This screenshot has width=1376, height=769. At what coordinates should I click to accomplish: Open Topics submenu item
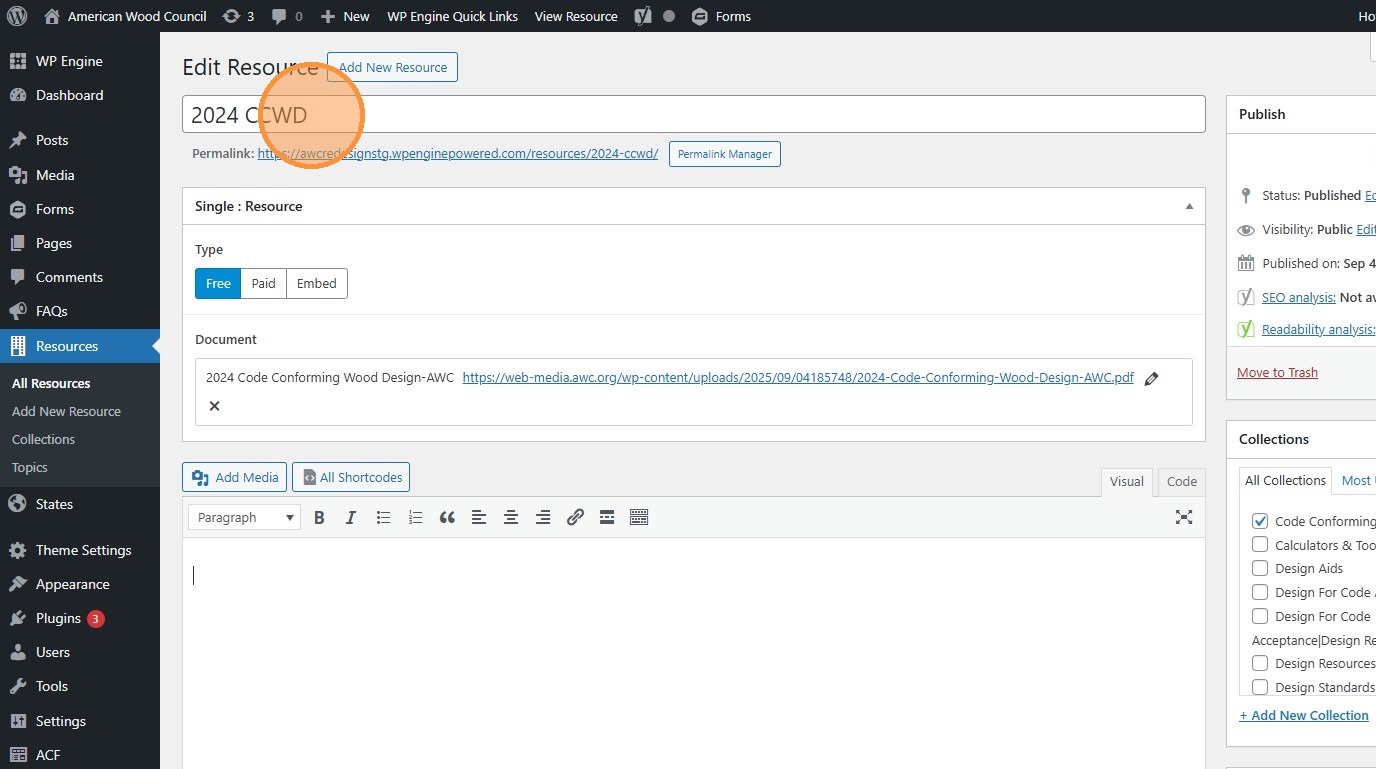click(30, 467)
